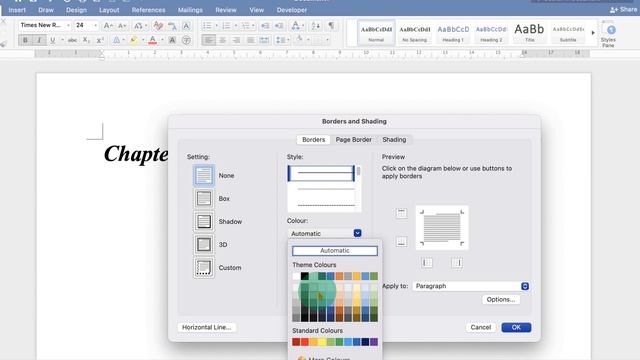Cancel the Borders and Shading dialog
This screenshot has width=640, height=360.
tap(480, 327)
